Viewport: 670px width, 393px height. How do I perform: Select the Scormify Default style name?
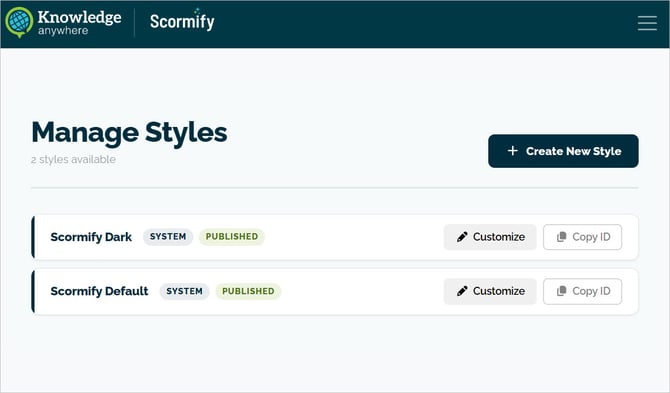click(x=99, y=291)
